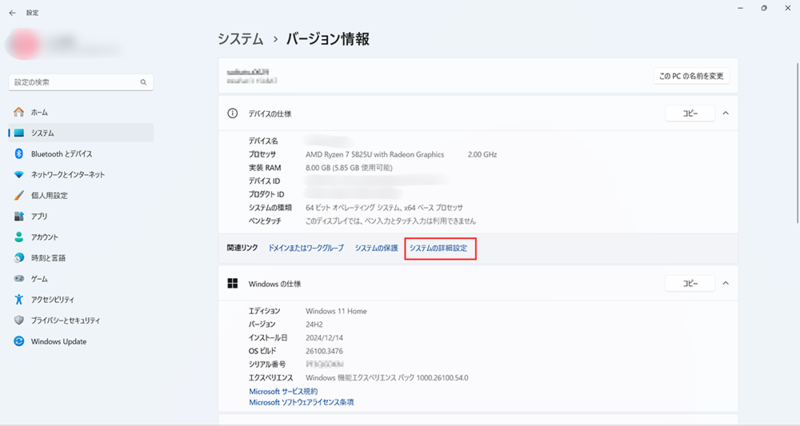Select install date 2024/12/14

[x=324, y=338]
